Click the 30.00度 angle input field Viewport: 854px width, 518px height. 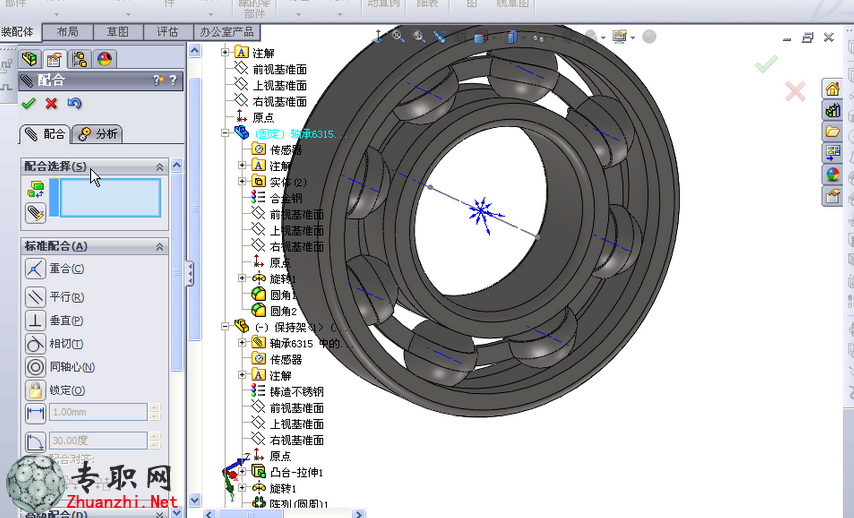(x=98, y=440)
